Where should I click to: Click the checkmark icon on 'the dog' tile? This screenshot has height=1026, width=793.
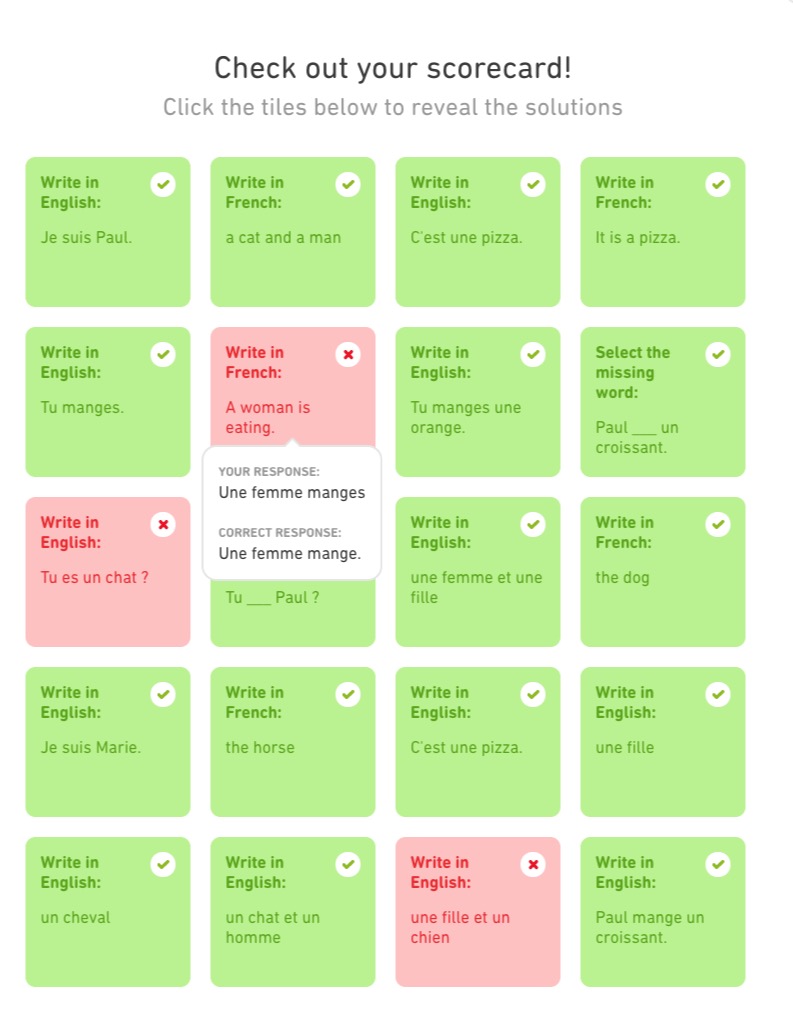click(718, 524)
